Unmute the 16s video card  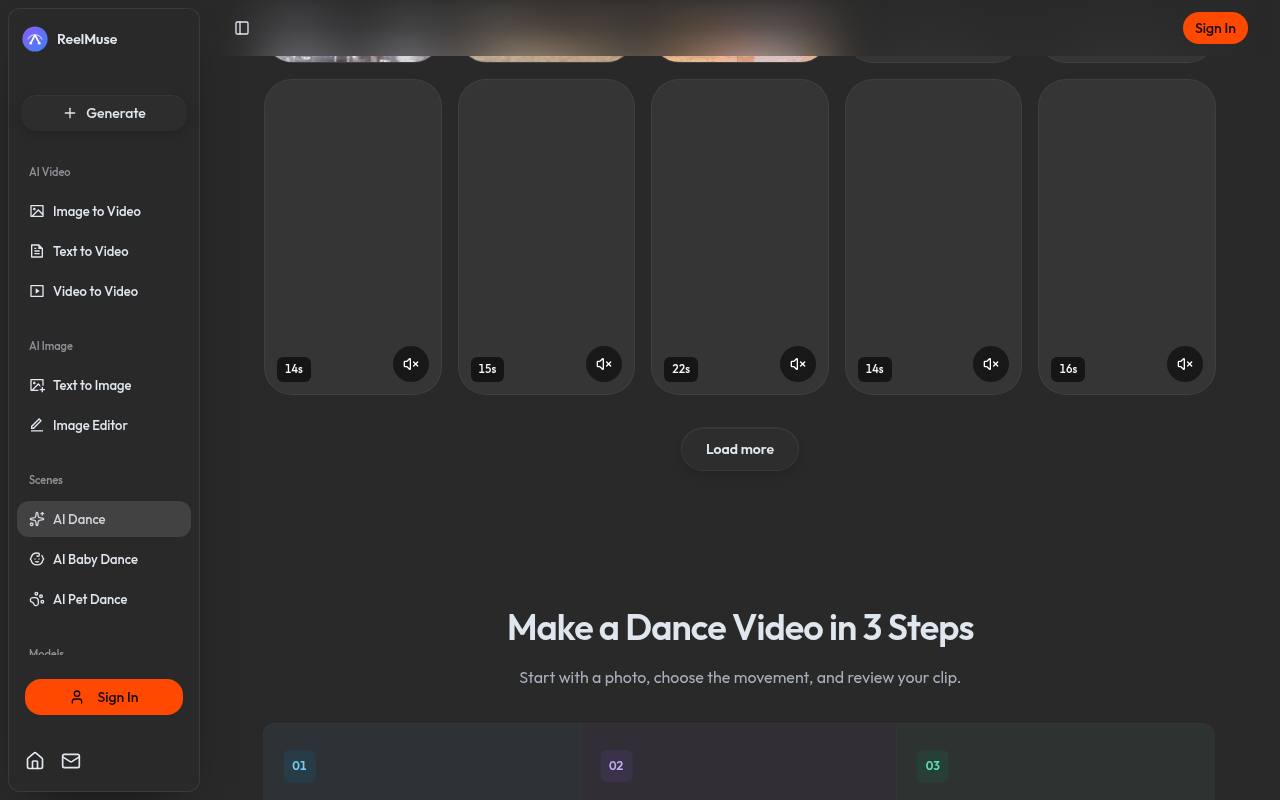click(x=1185, y=364)
